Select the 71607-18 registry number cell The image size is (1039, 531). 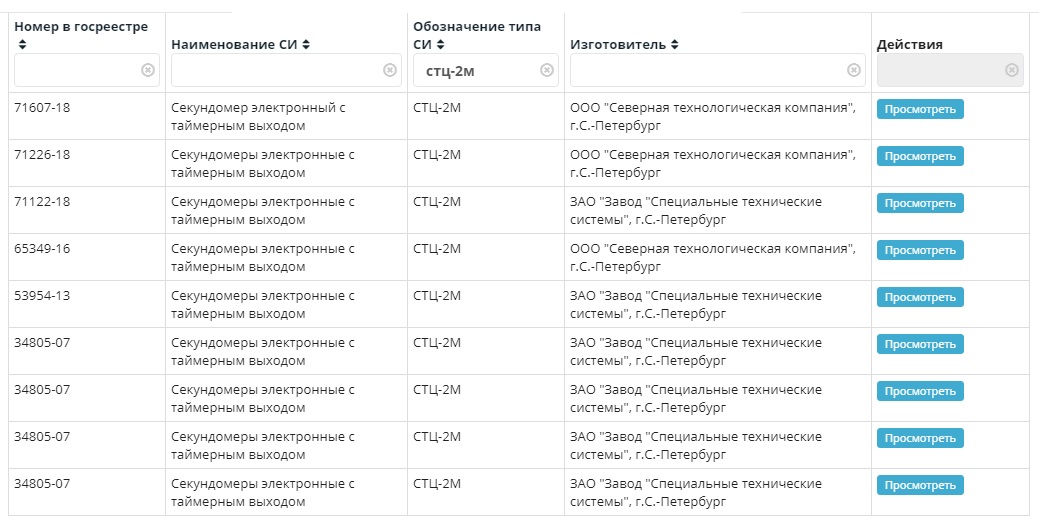42,108
